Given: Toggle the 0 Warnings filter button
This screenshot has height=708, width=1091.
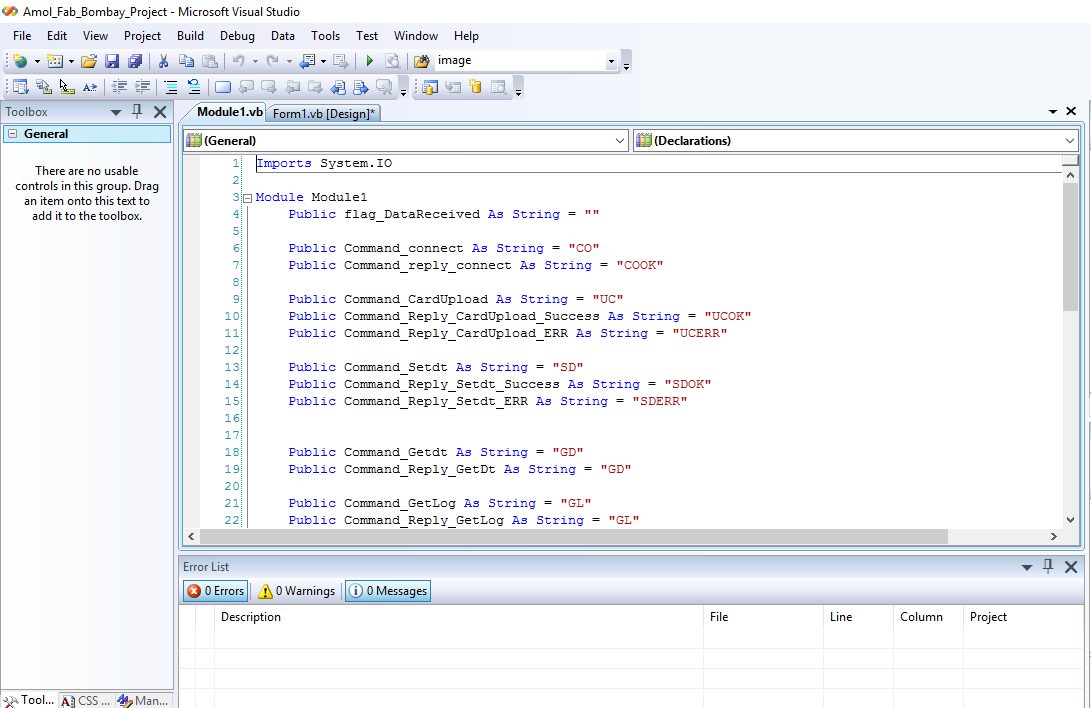Looking at the screenshot, I should 296,591.
